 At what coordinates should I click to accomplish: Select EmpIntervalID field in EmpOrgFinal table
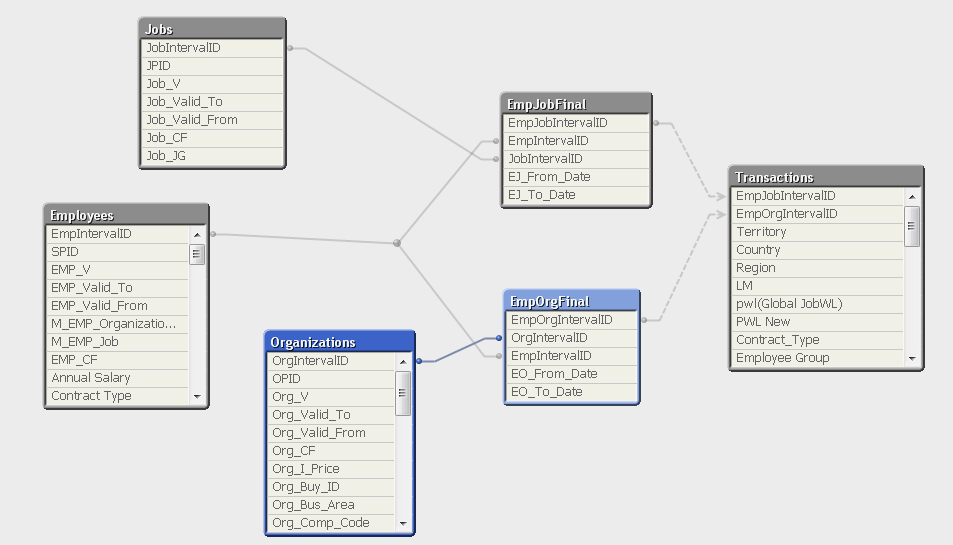[572, 356]
